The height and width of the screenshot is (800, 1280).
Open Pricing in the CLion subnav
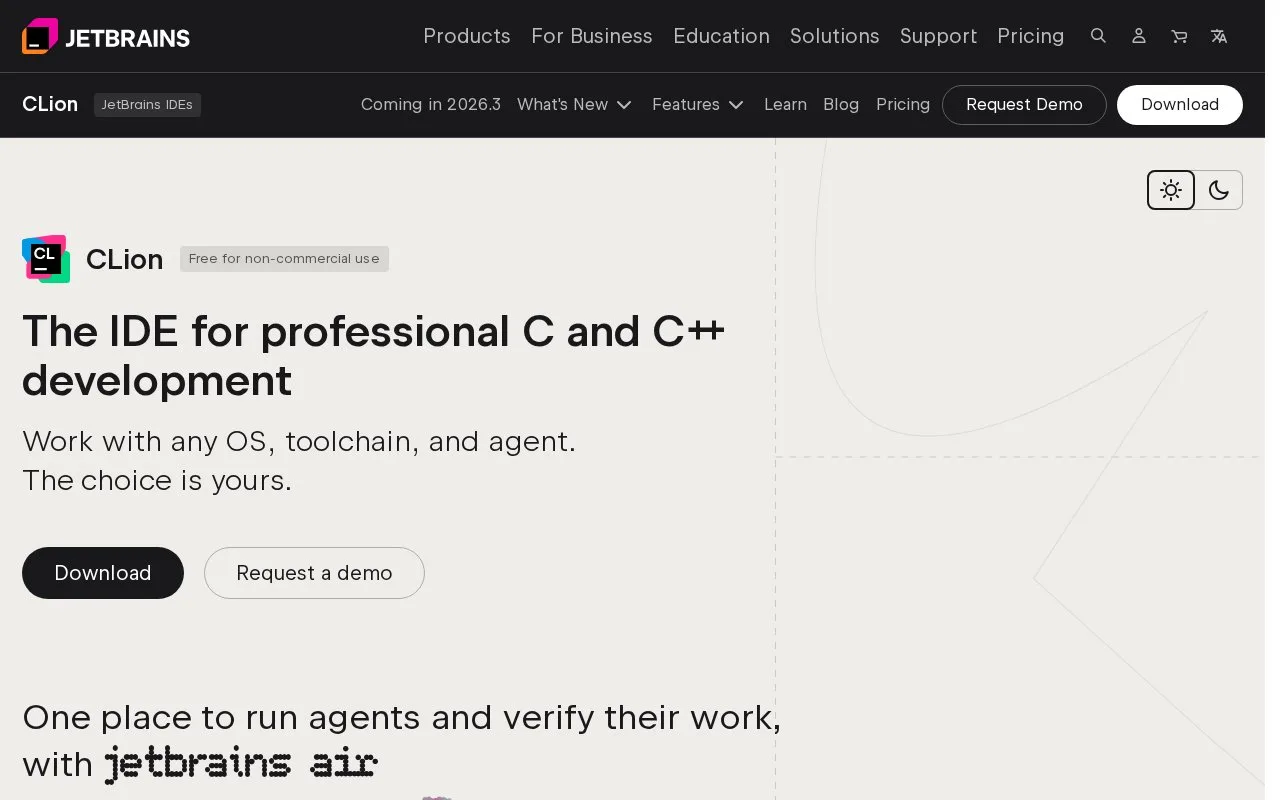tap(903, 104)
